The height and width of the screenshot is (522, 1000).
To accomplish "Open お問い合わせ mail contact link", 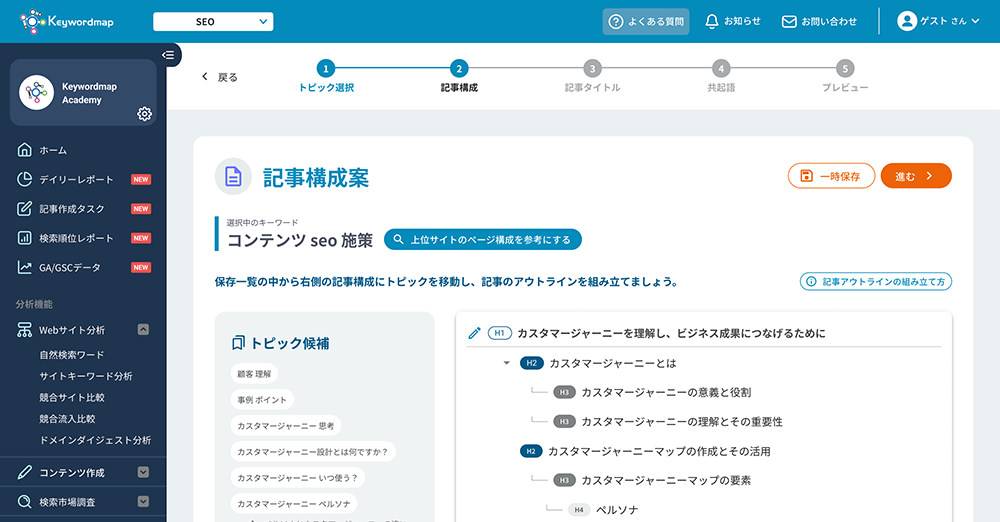I will (x=820, y=22).
